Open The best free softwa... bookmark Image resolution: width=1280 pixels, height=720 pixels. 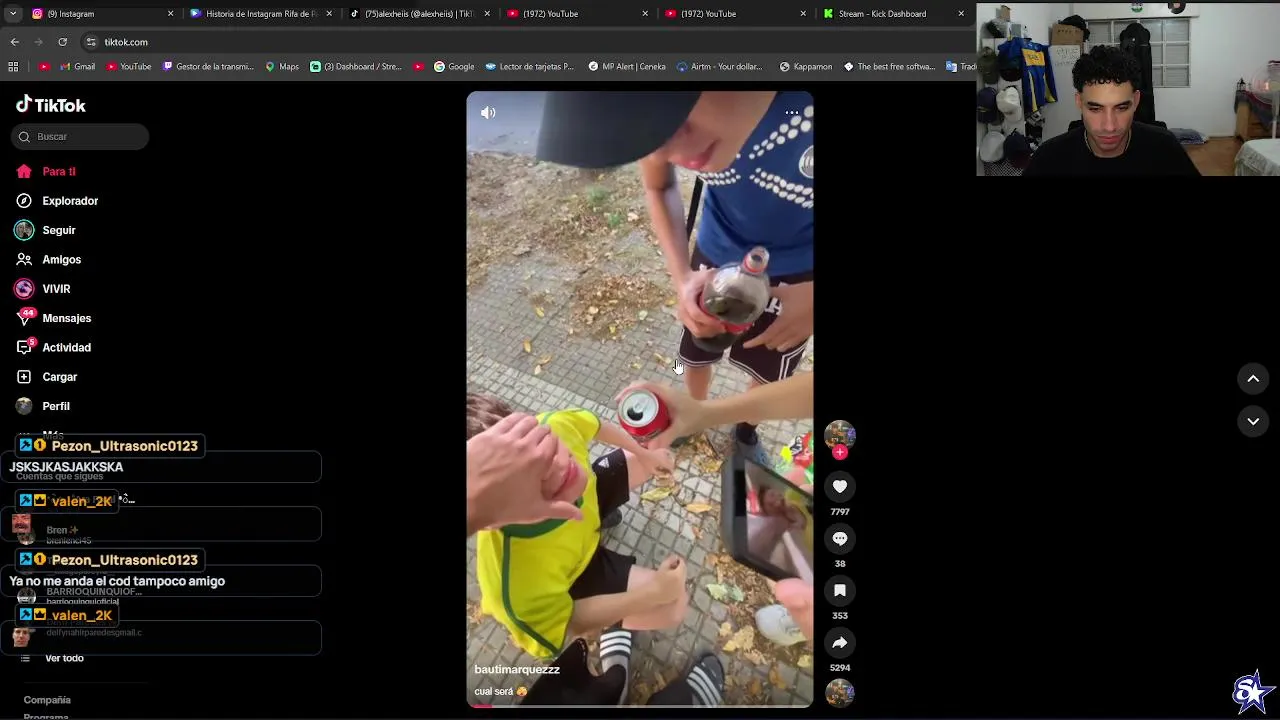pyautogui.click(x=889, y=67)
